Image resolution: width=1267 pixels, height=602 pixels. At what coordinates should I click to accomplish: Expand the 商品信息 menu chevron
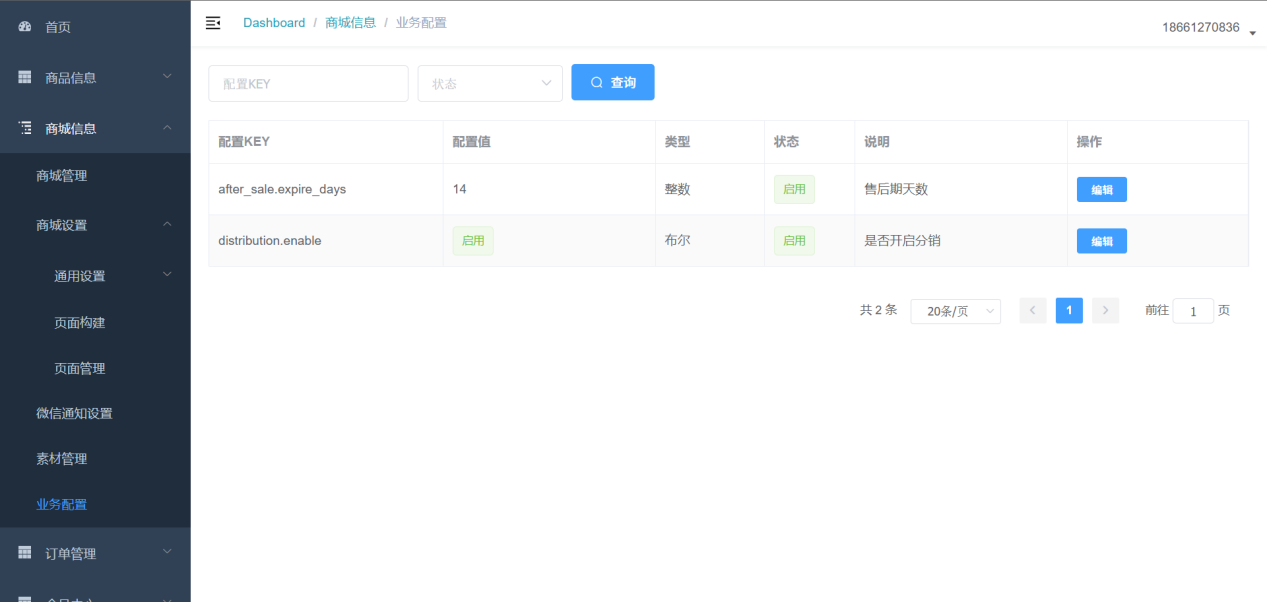tap(167, 77)
